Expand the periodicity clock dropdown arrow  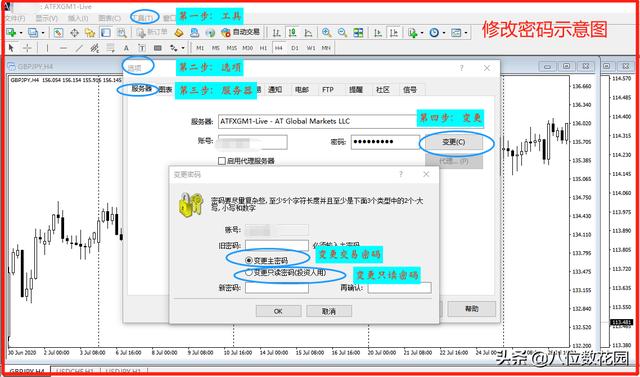click(443, 33)
